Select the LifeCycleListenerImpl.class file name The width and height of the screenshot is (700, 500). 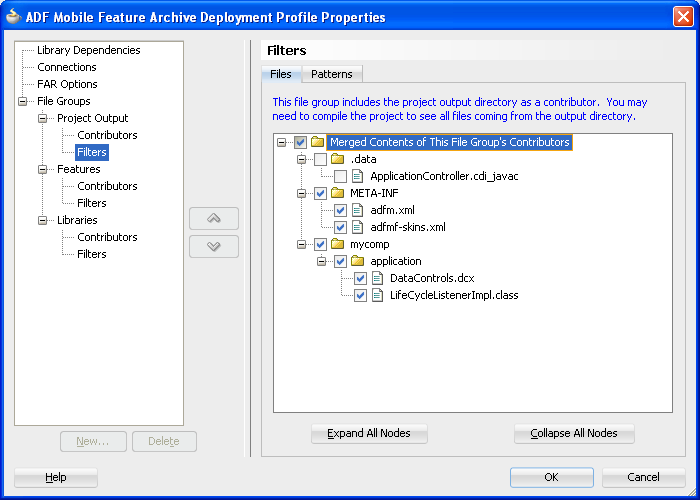click(454, 295)
